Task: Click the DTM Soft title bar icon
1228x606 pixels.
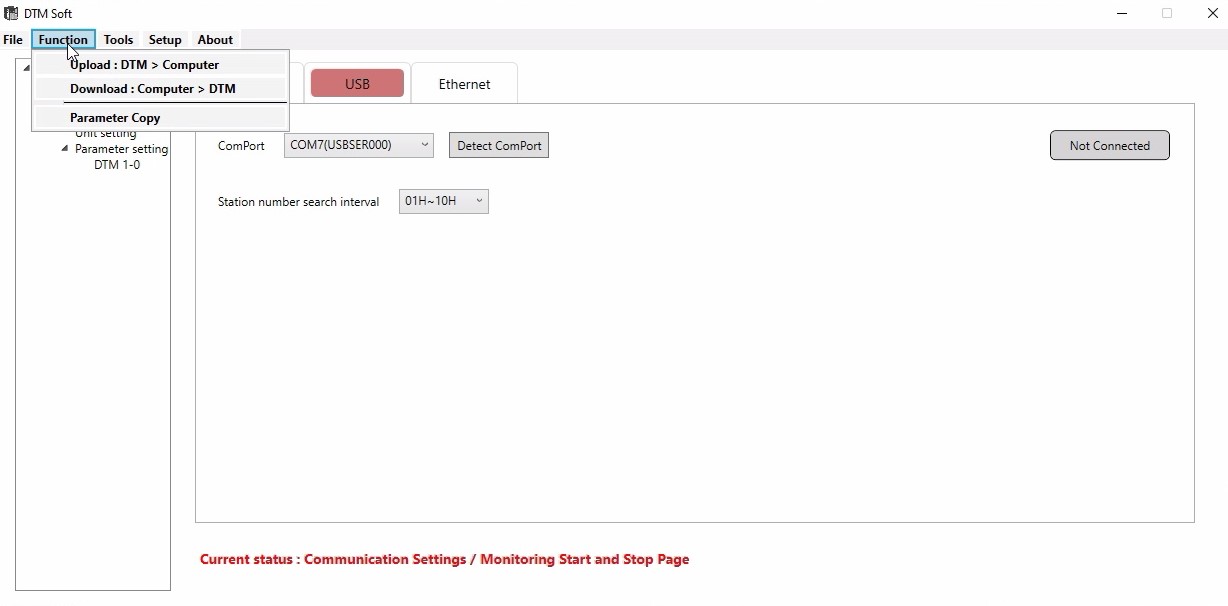Action: (x=12, y=13)
